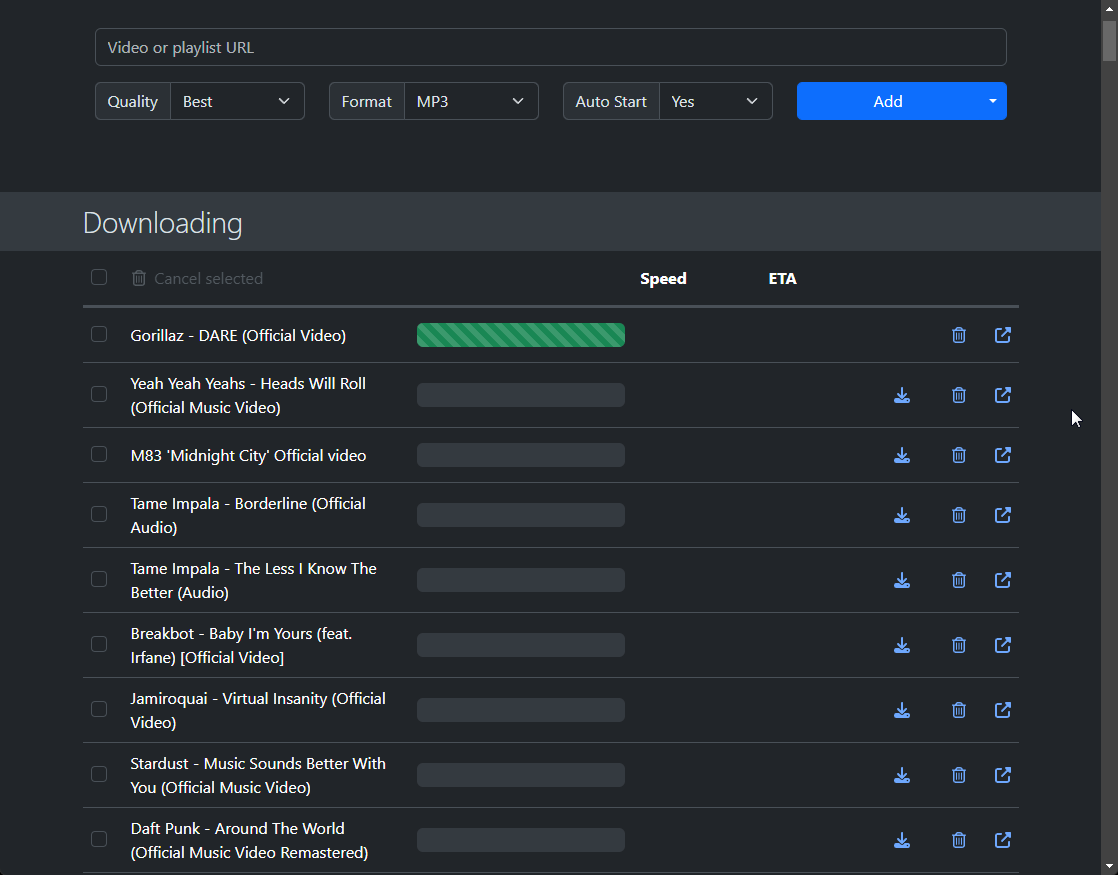Screen dimensions: 1118x875
Task: Open Breakbot - Baby I'm Yours external link
Action: click(1002, 645)
